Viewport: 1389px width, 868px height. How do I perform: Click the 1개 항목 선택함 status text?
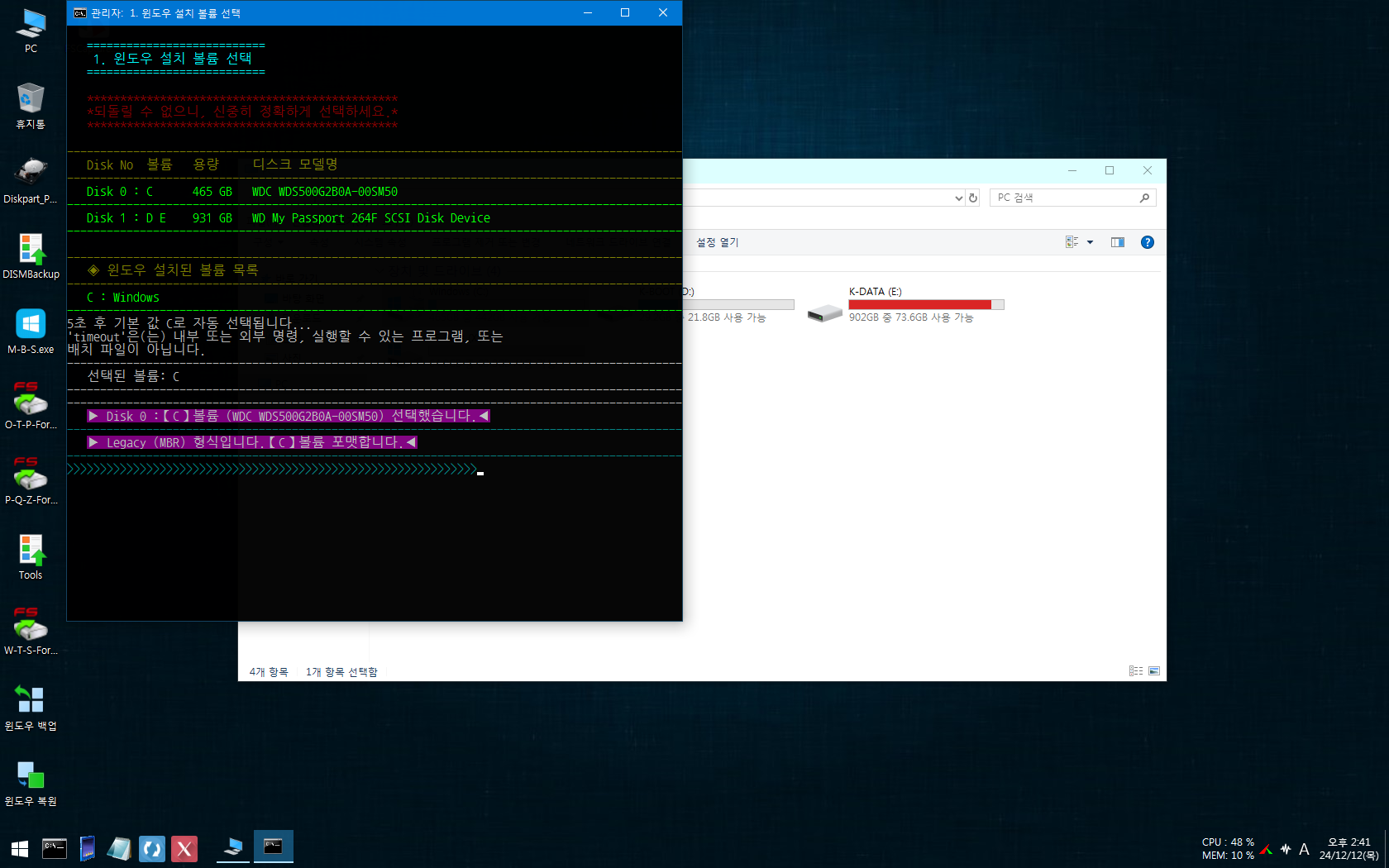pos(341,672)
